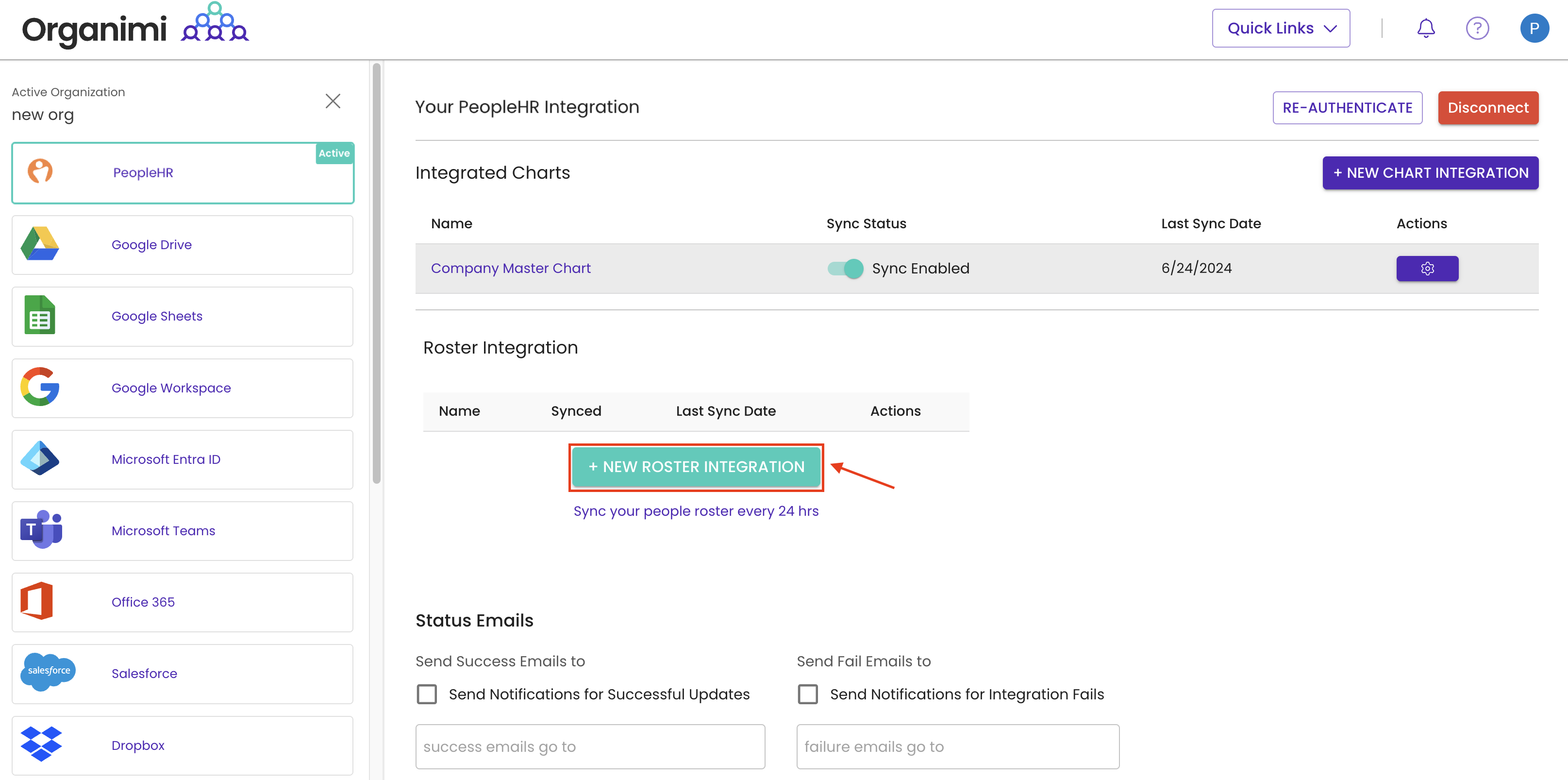The width and height of the screenshot is (1568, 780).
Task: Check Send Notifications for Successful Updates
Action: click(427, 694)
